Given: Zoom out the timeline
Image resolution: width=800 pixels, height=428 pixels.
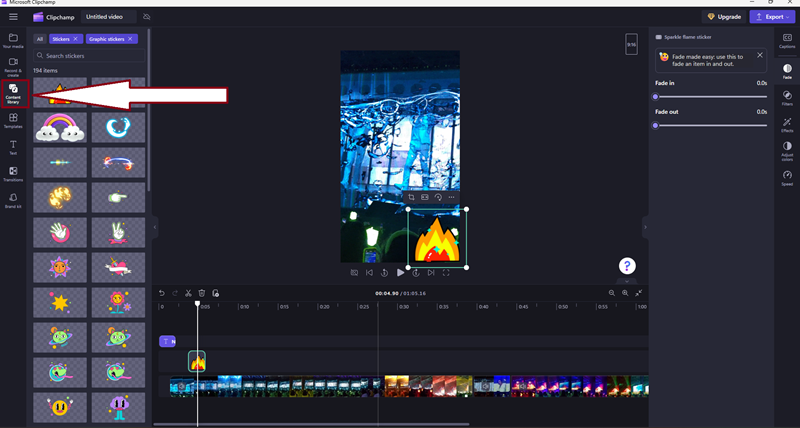Looking at the screenshot, I should [x=612, y=293].
